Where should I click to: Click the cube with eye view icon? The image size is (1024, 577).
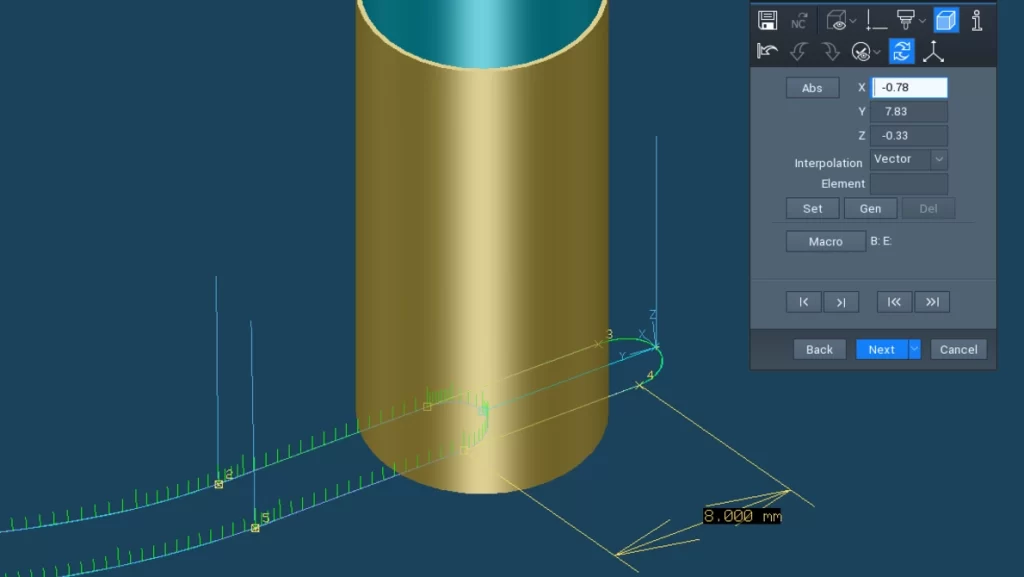(x=836, y=20)
